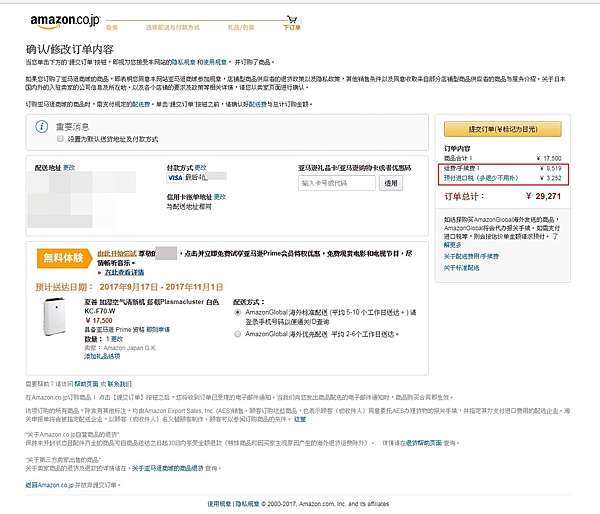Click the yellow submit order button
This screenshot has height=514, width=600.
[x=502, y=129]
